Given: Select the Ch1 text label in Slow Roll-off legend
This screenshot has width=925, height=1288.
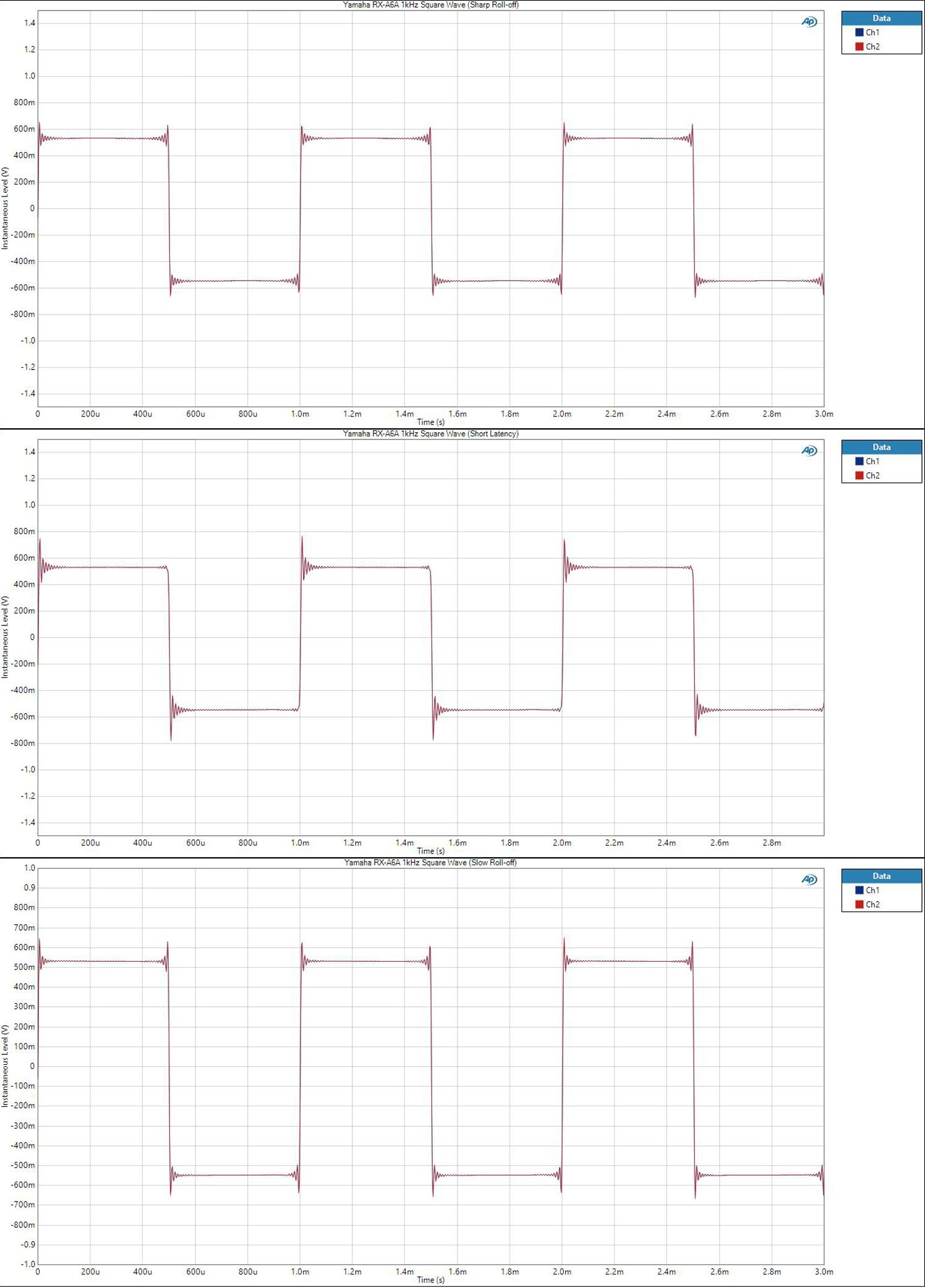Looking at the screenshot, I should coord(872,891).
